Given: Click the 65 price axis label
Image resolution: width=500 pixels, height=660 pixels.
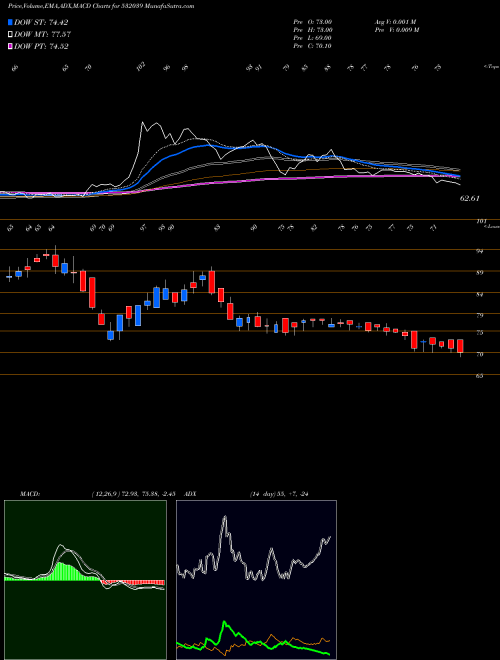Looking at the screenshot, I should 479,376.
